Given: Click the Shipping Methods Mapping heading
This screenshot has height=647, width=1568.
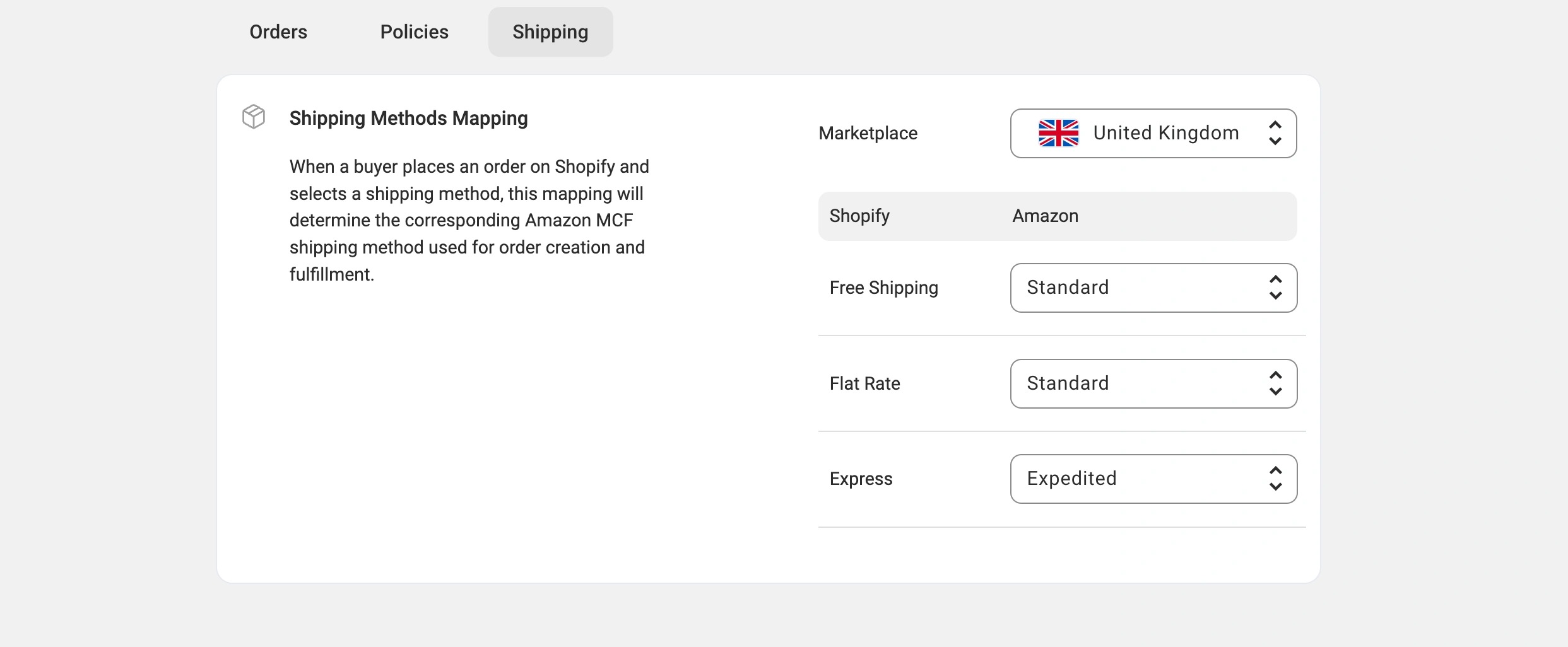Looking at the screenshot, I should [408, 119].
